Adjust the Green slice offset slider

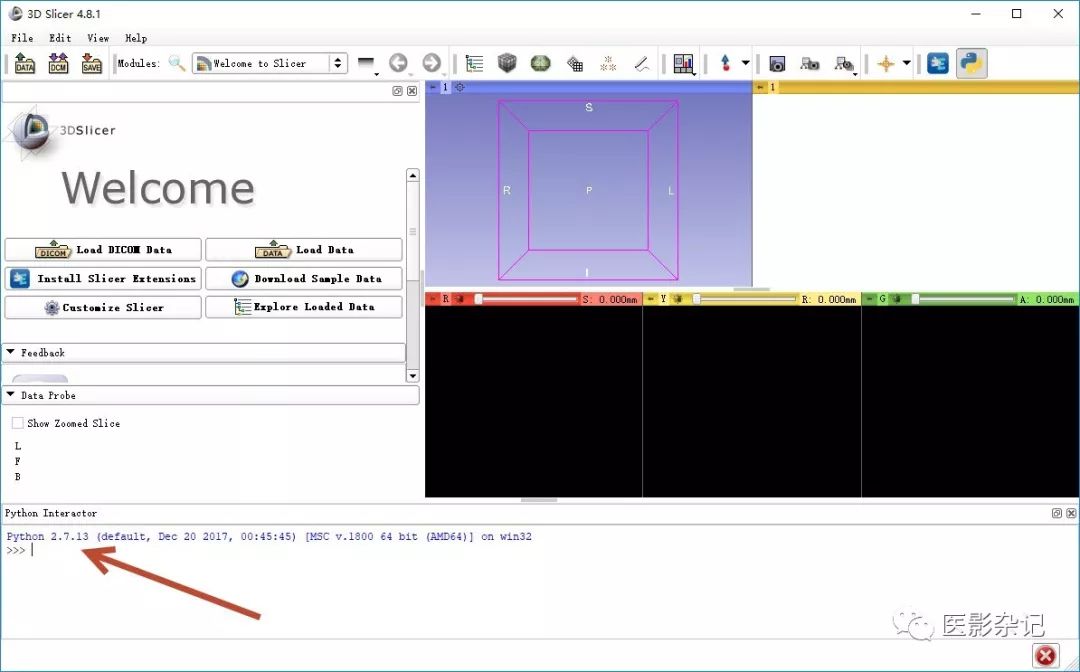click(x=964, y=299)
